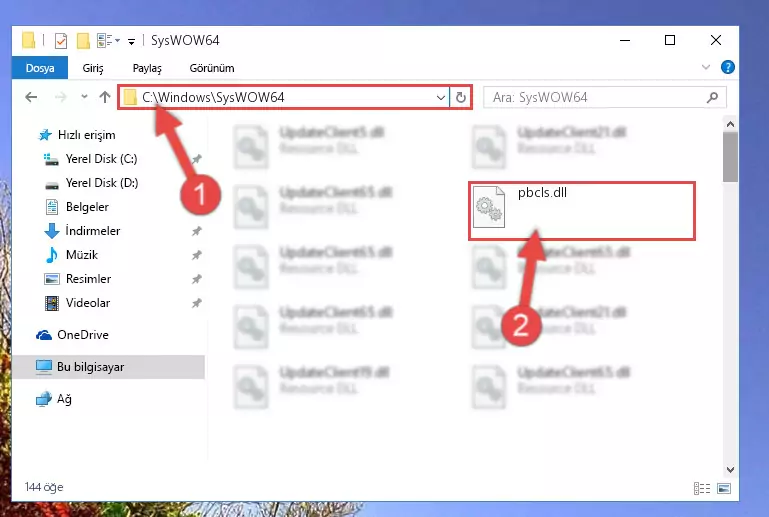Switch to details view icon in status bar
This screenshot has width=769, height=517.
(x=702, y=488)
